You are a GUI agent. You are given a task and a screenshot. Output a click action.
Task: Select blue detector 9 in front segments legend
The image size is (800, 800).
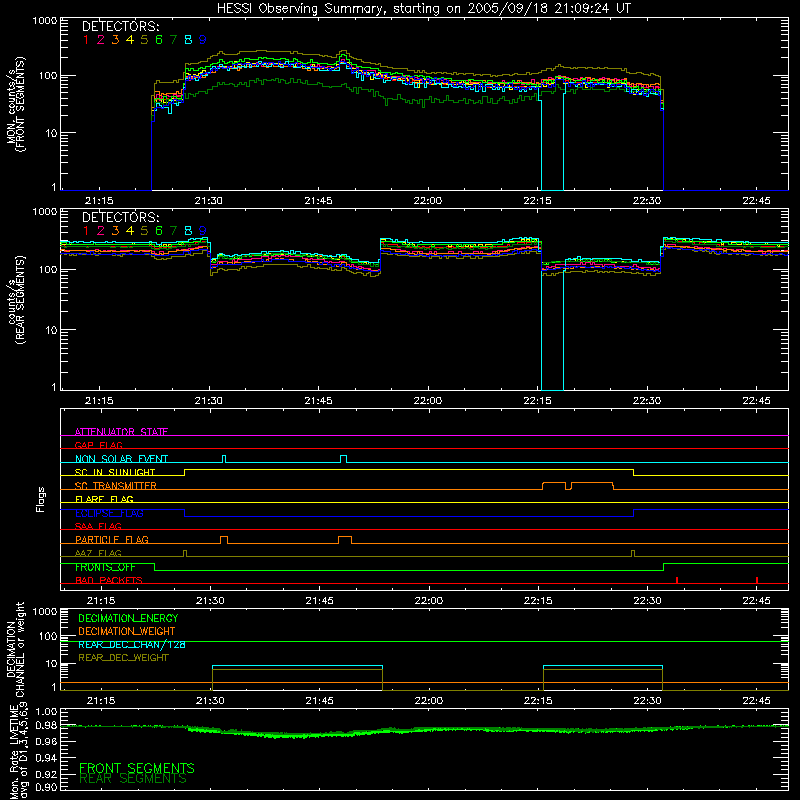pyautogui.click(x=203, y=40)
